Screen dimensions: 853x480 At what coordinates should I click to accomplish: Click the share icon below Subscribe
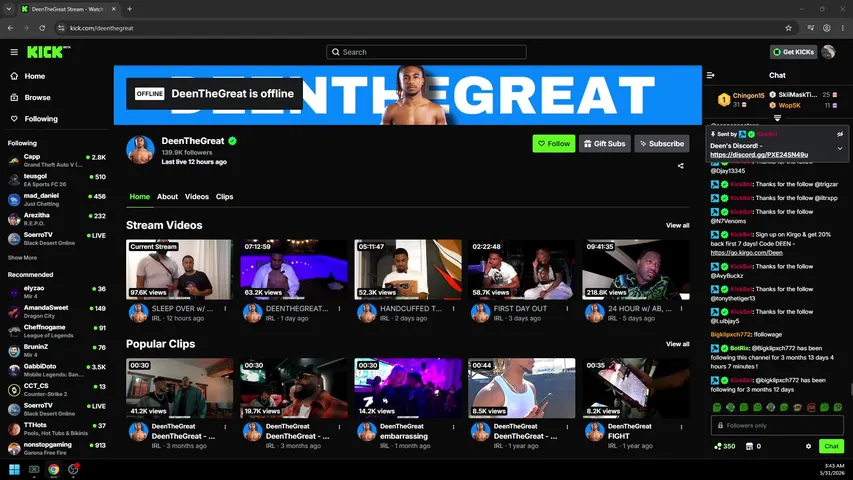click(681, 166)
